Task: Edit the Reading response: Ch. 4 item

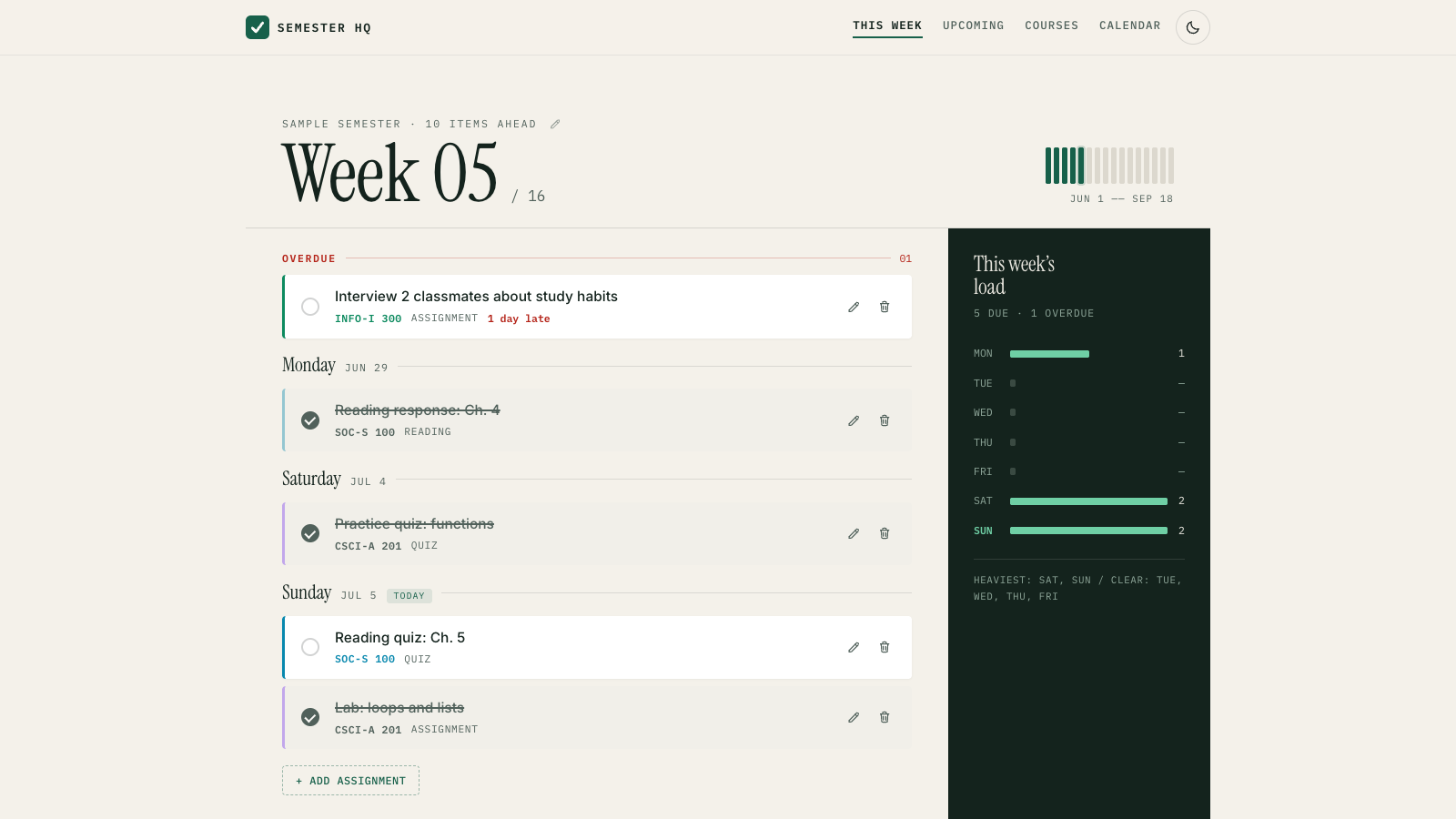Action: pyautogui.click(x=854, y=420)
